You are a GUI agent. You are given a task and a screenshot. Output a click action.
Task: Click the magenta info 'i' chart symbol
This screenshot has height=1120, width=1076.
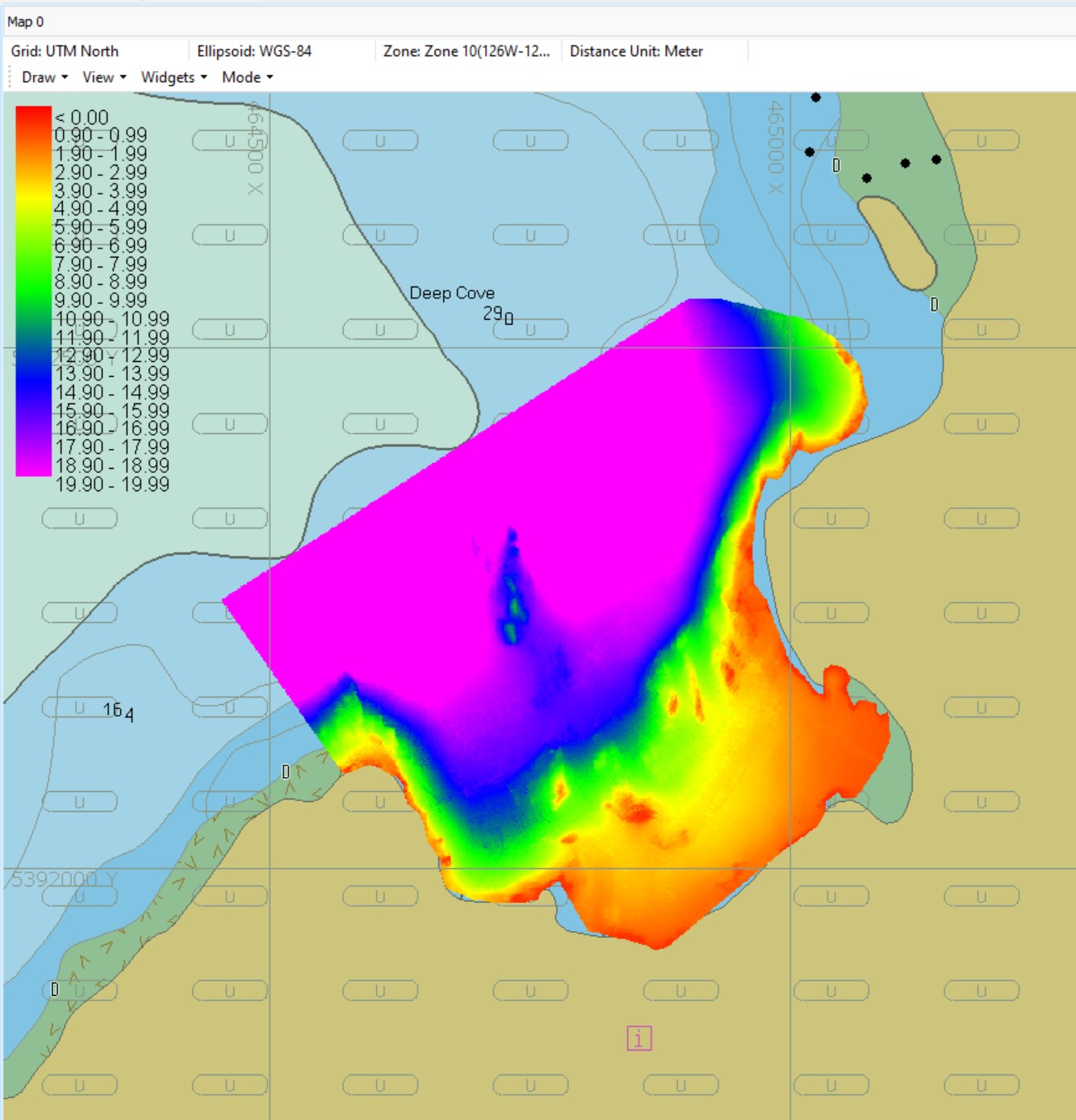(639, 1038)
